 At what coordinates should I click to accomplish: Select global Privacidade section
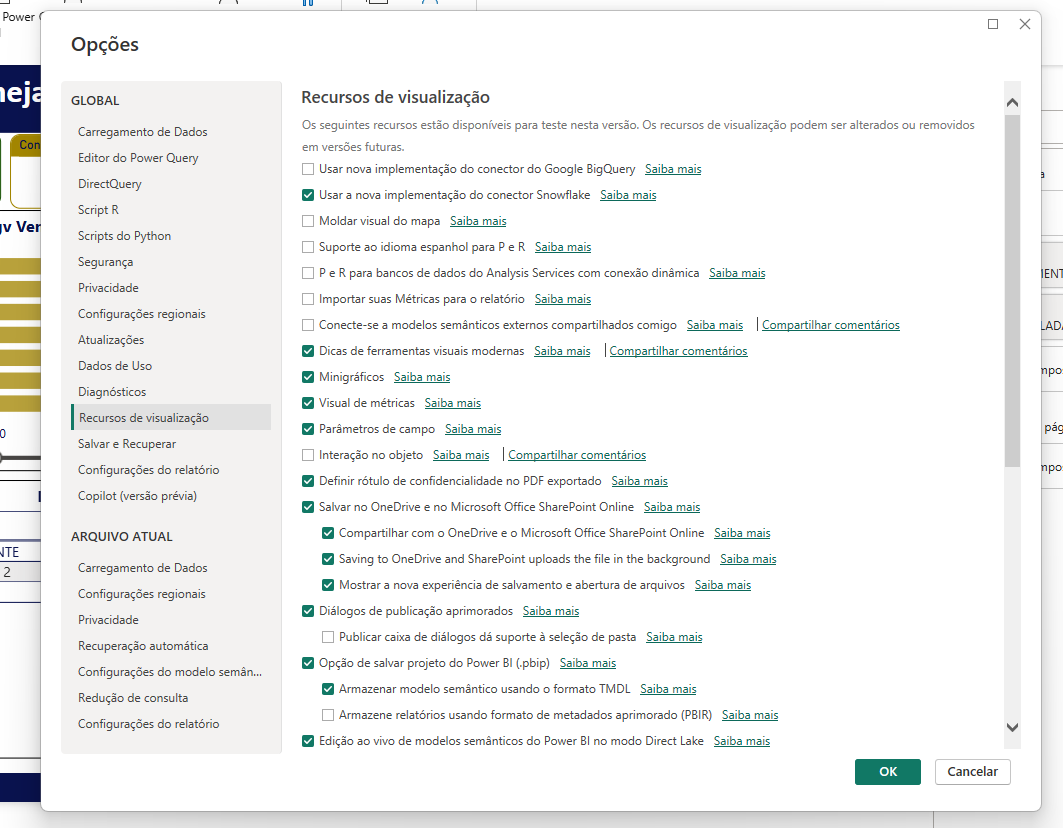pos(171,288)
